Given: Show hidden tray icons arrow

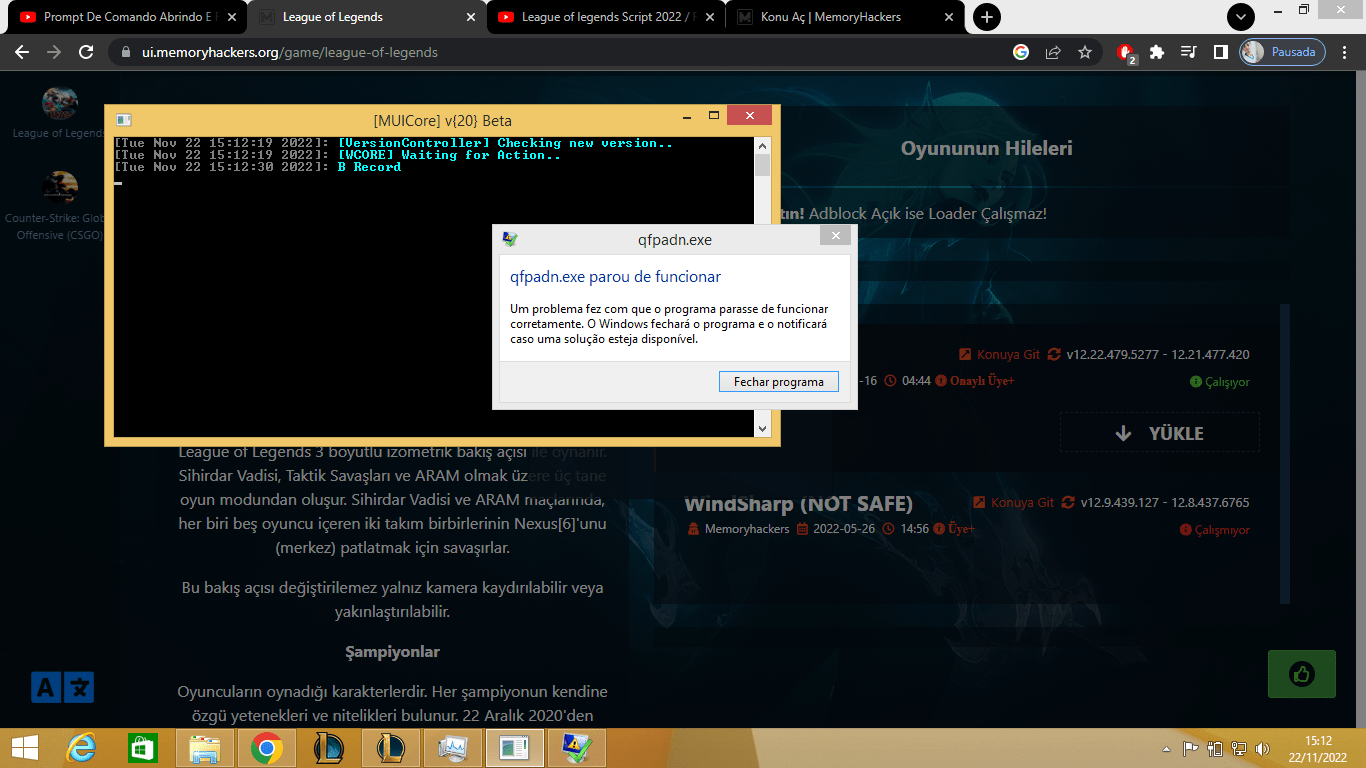Looking at the screenshot, I should point(1166,748).
